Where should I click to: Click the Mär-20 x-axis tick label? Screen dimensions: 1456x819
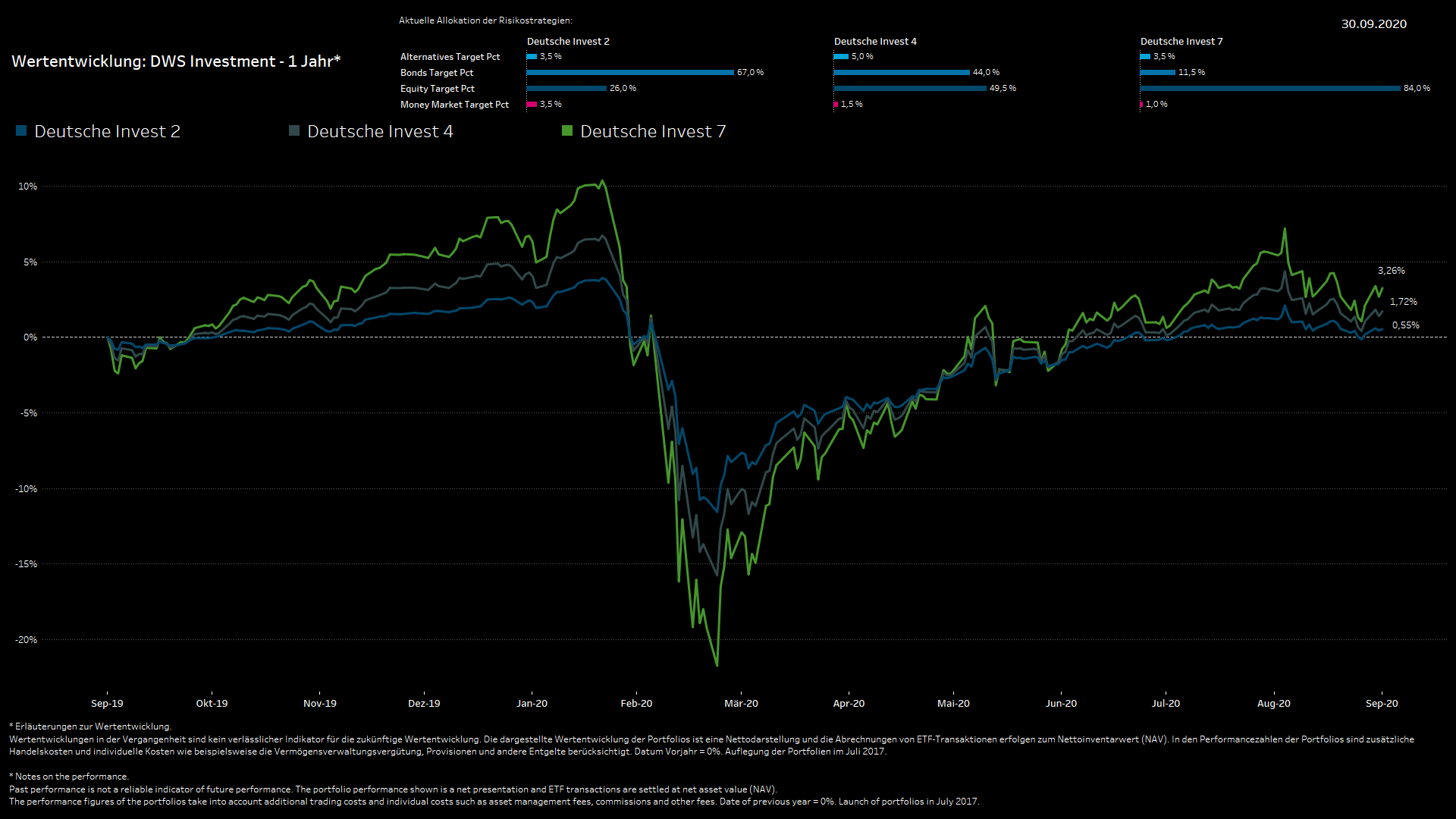pyautogui.click(x=741, y=704)
